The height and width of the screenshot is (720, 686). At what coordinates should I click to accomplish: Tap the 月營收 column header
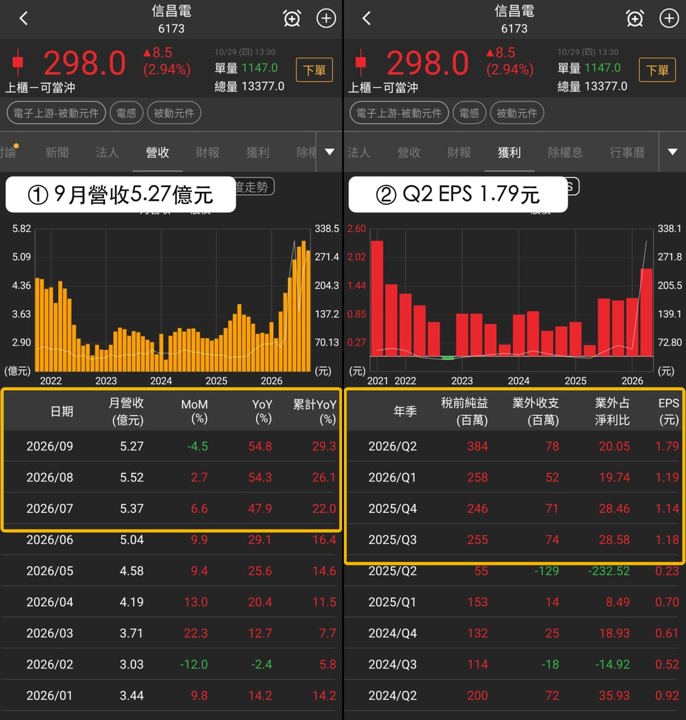point(126,411)
